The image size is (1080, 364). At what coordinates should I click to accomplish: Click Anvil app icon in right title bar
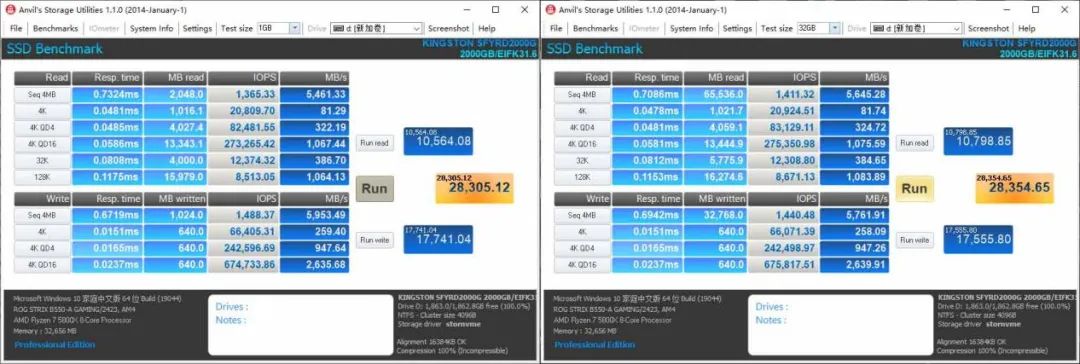point(550,10)
